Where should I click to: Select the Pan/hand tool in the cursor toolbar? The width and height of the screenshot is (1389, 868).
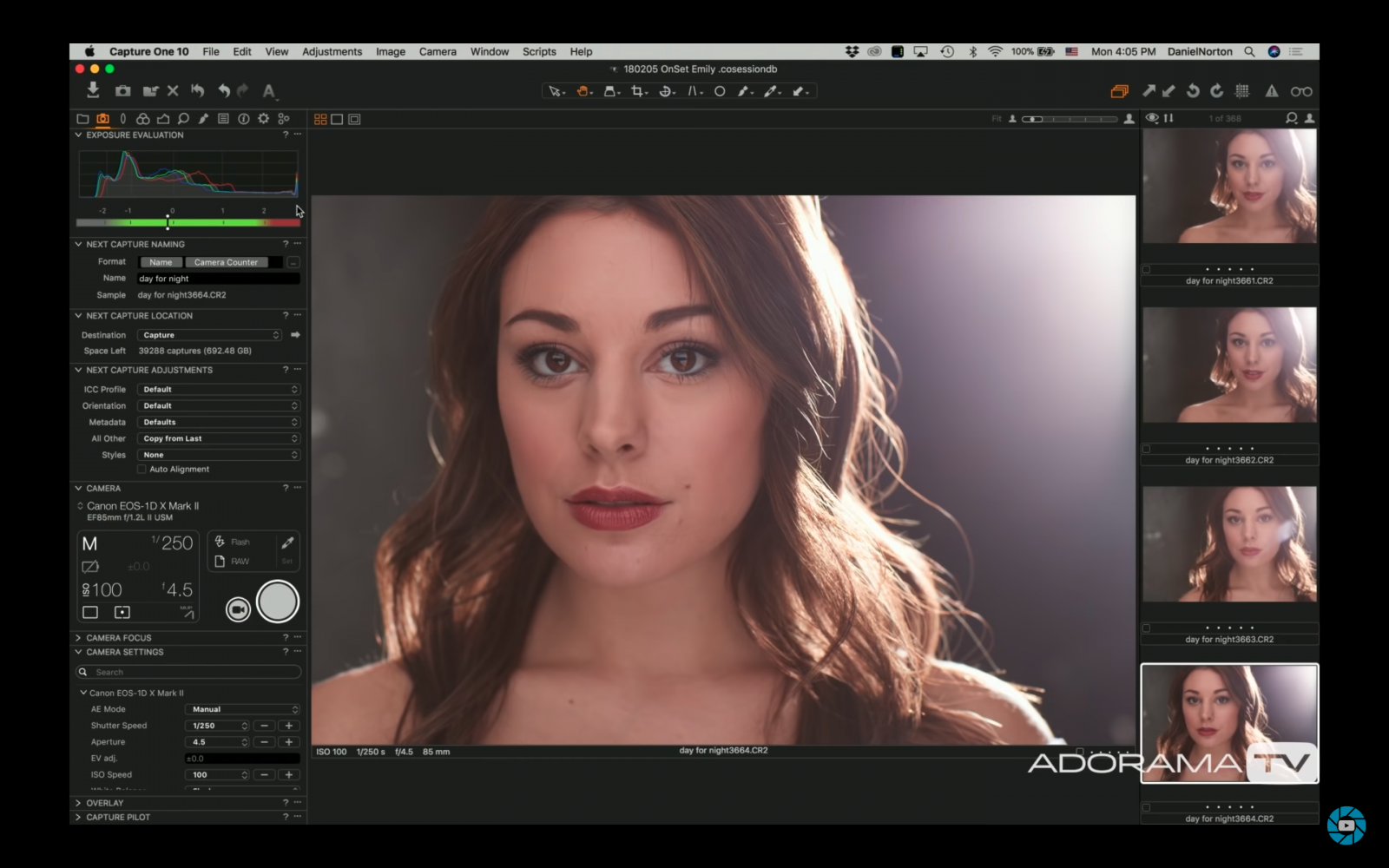[x=583, y=90]
